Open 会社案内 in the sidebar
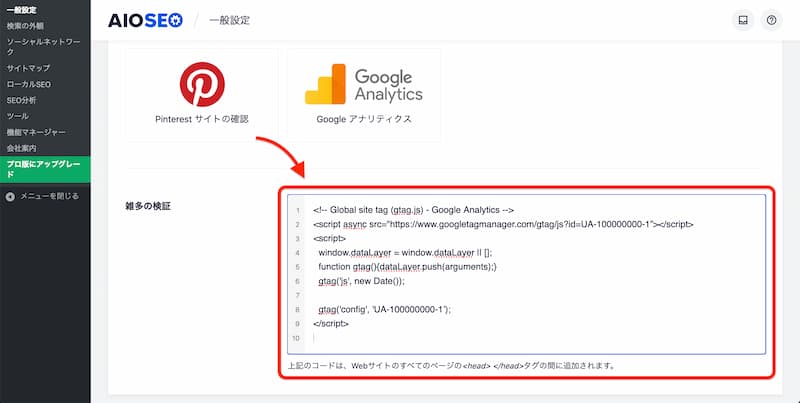The height and width of the screenshot is (403, 800). pos(21,148)
